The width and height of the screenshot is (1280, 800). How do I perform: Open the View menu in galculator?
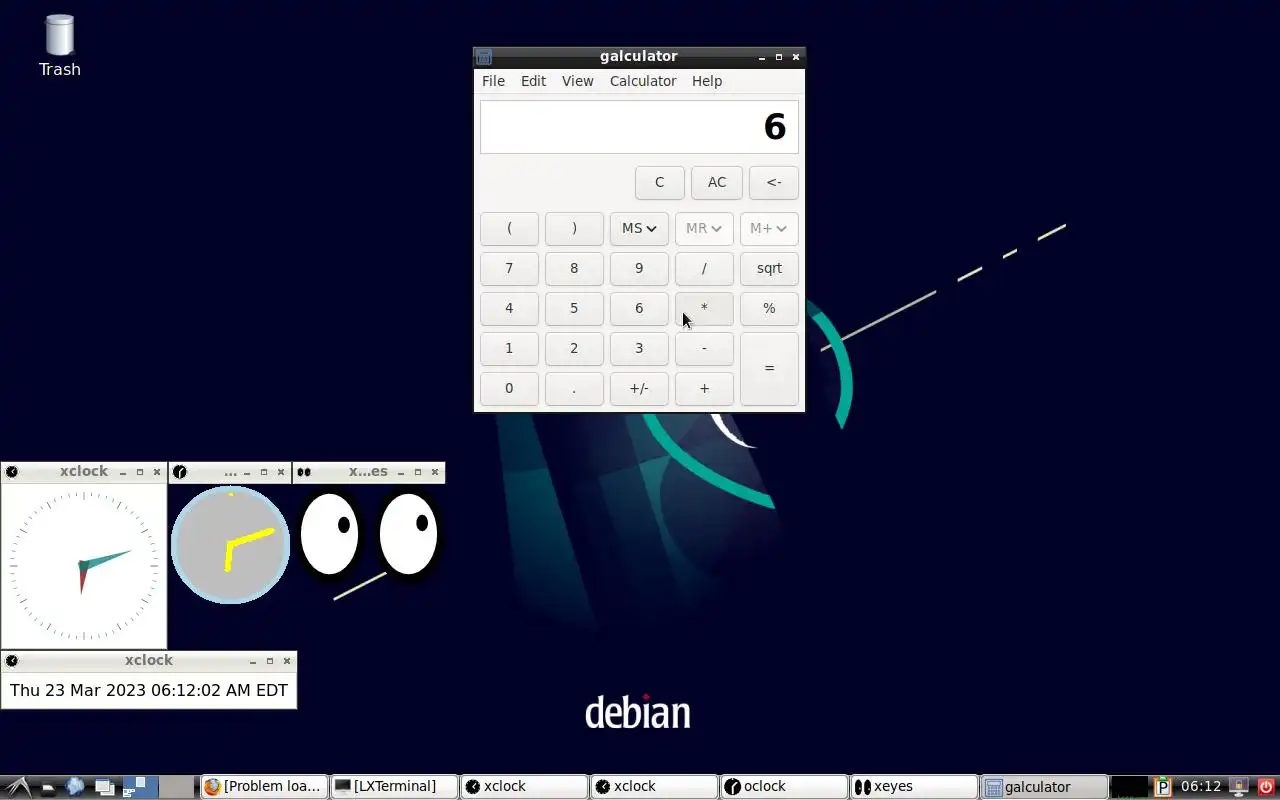click(x=577, y=81)
